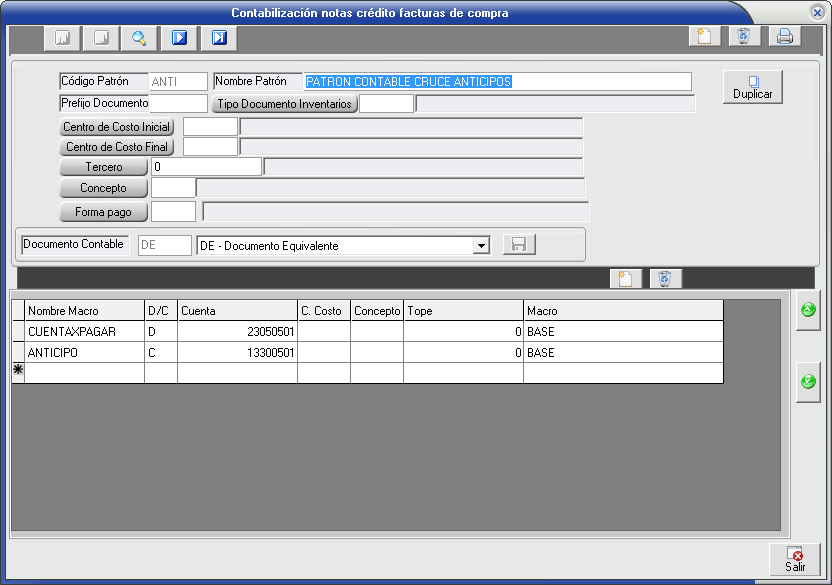The width and height of the screenshot is (832, 585).
Task: Open Tipo Documento Inventarios lookup
Action: [x=283, y=104]
